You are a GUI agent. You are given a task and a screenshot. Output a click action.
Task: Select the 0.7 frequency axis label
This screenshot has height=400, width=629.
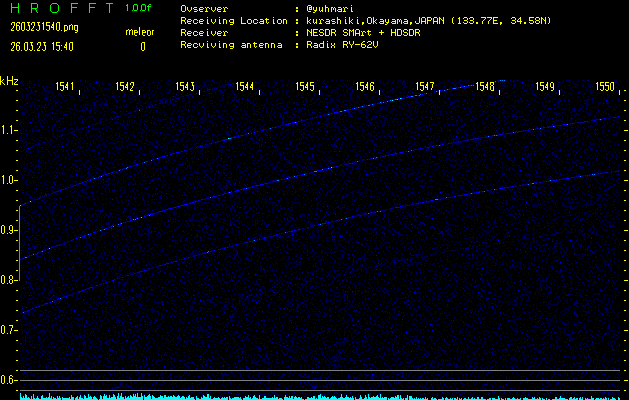pyautogui.click(x=9, y=330)
